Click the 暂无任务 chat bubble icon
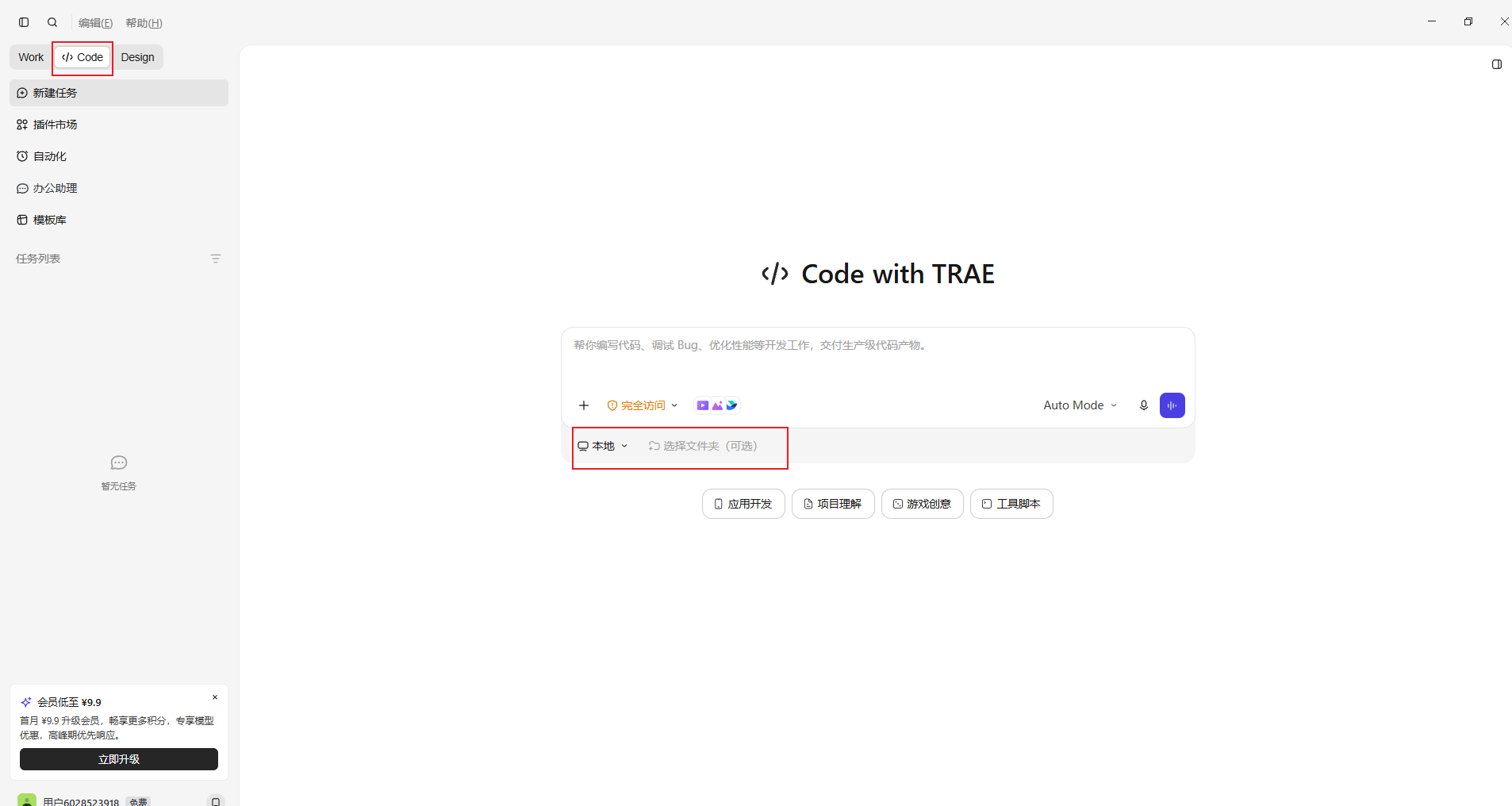 119,462
